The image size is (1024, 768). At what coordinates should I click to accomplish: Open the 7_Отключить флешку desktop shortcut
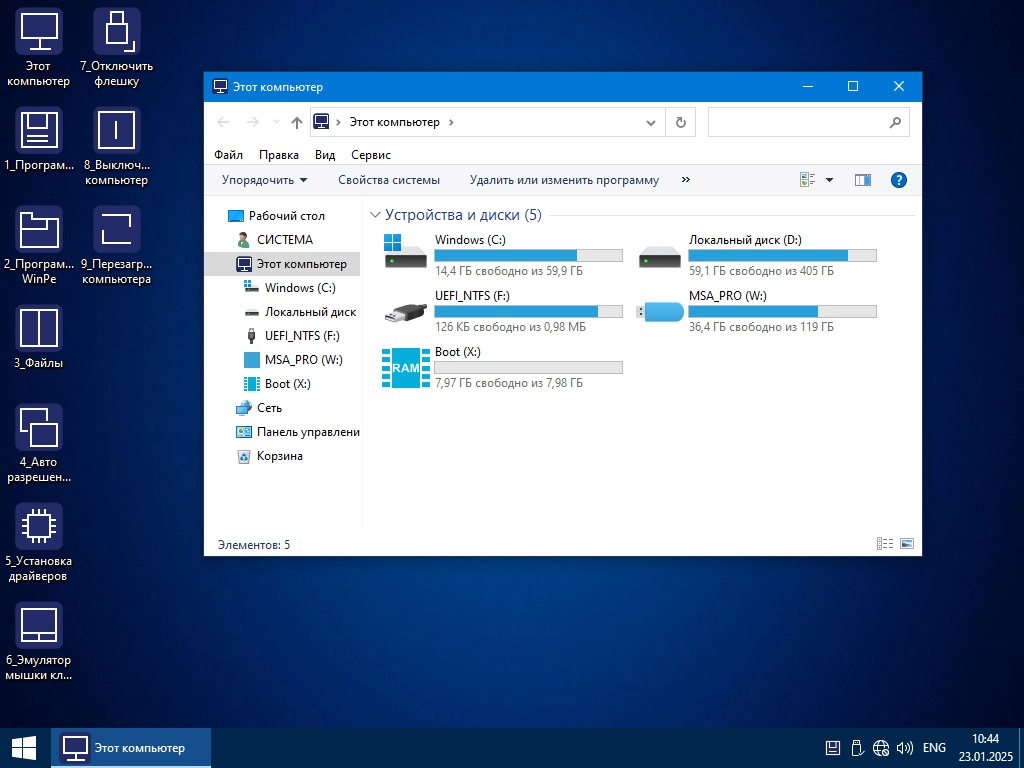(x=116, y=32)
